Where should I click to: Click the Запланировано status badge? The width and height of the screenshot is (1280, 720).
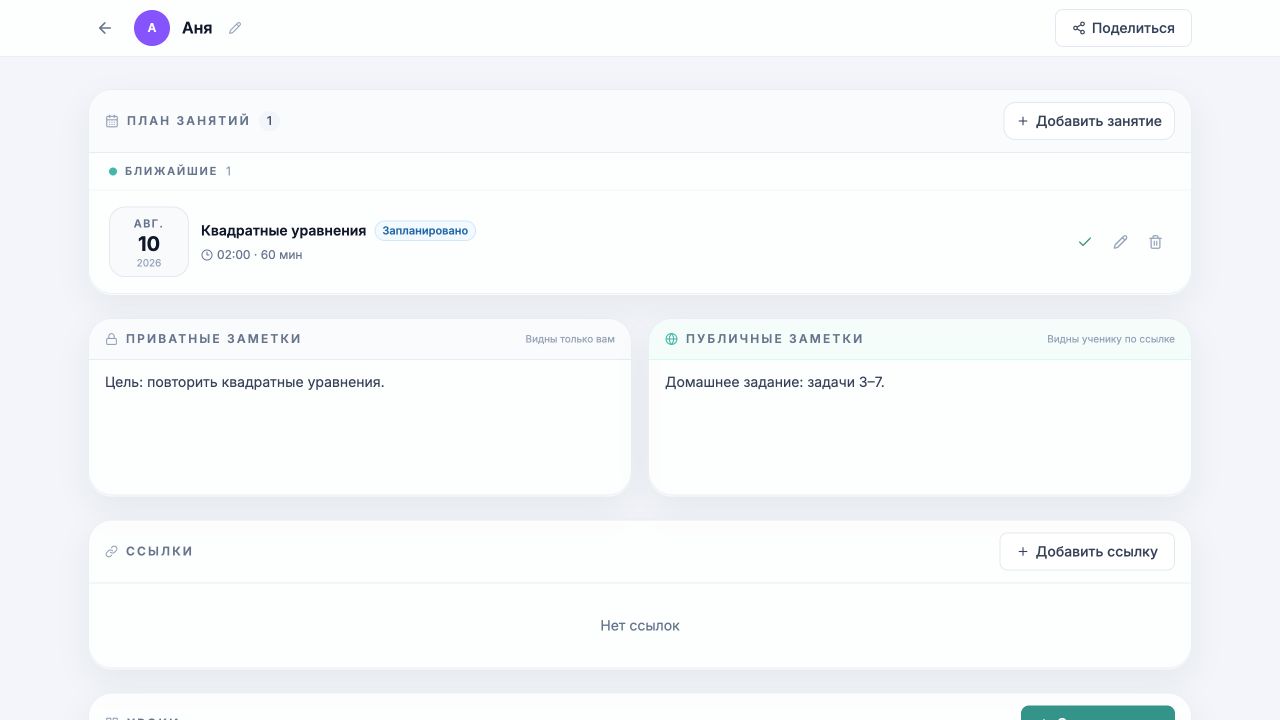click(x=425, y=231)
